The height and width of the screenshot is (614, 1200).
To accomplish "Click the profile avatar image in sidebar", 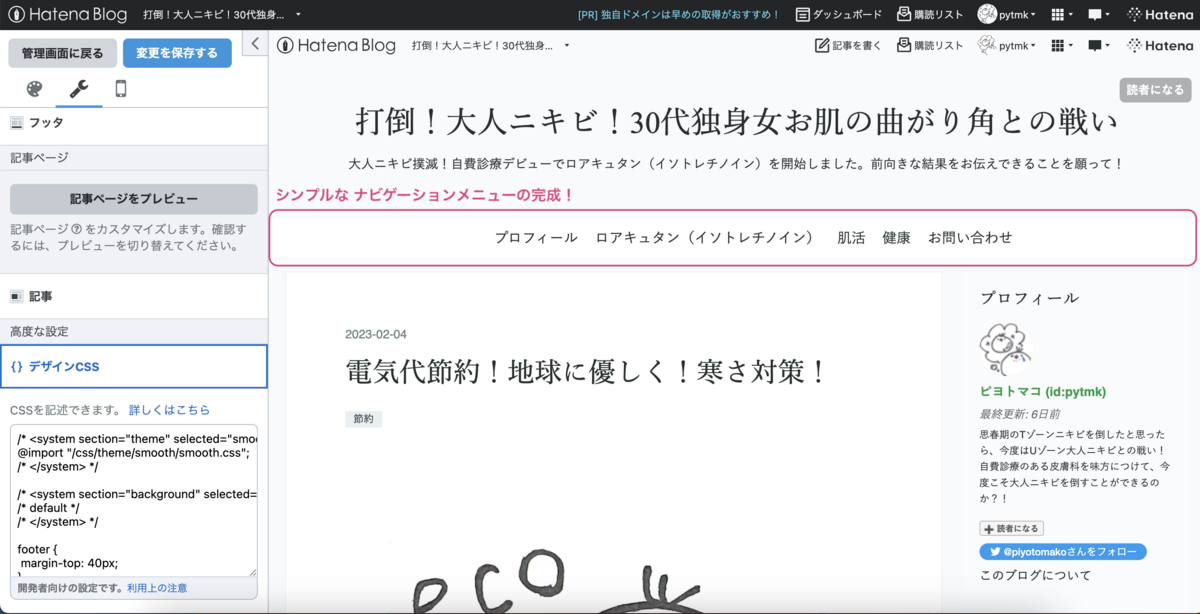I will click(x=1005, y=349).
